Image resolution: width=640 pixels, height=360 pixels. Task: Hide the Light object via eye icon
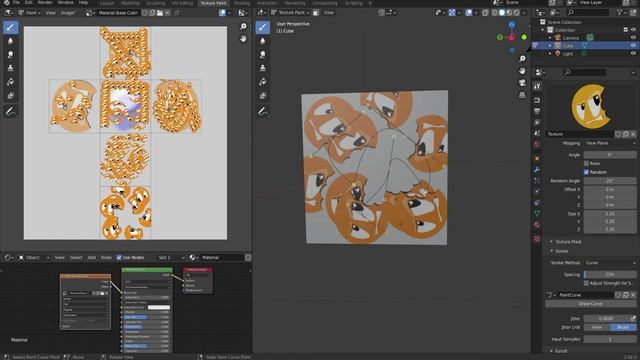pos(633,53)
